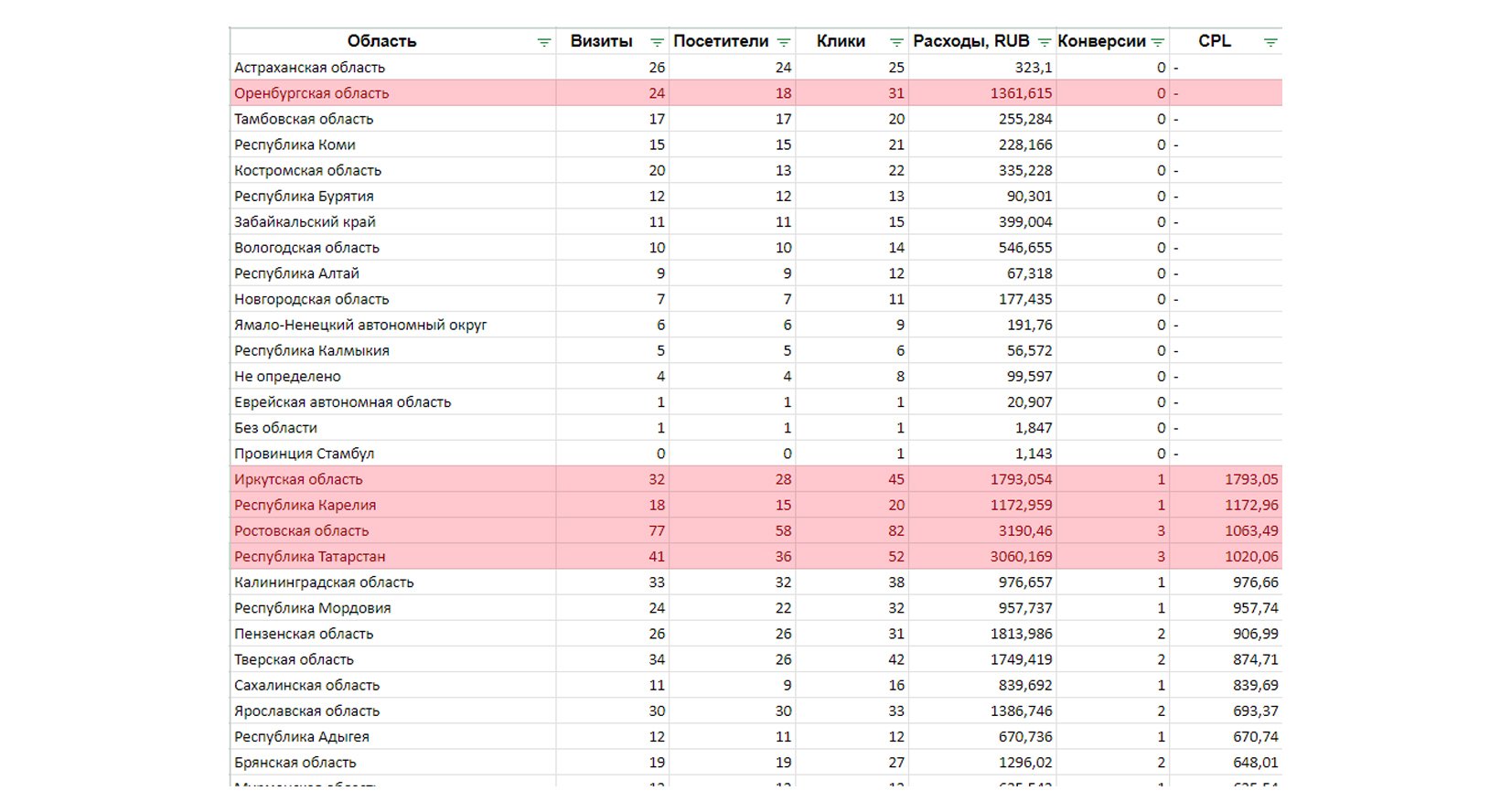Open the filter for the Область column

[x=544, y=42]
